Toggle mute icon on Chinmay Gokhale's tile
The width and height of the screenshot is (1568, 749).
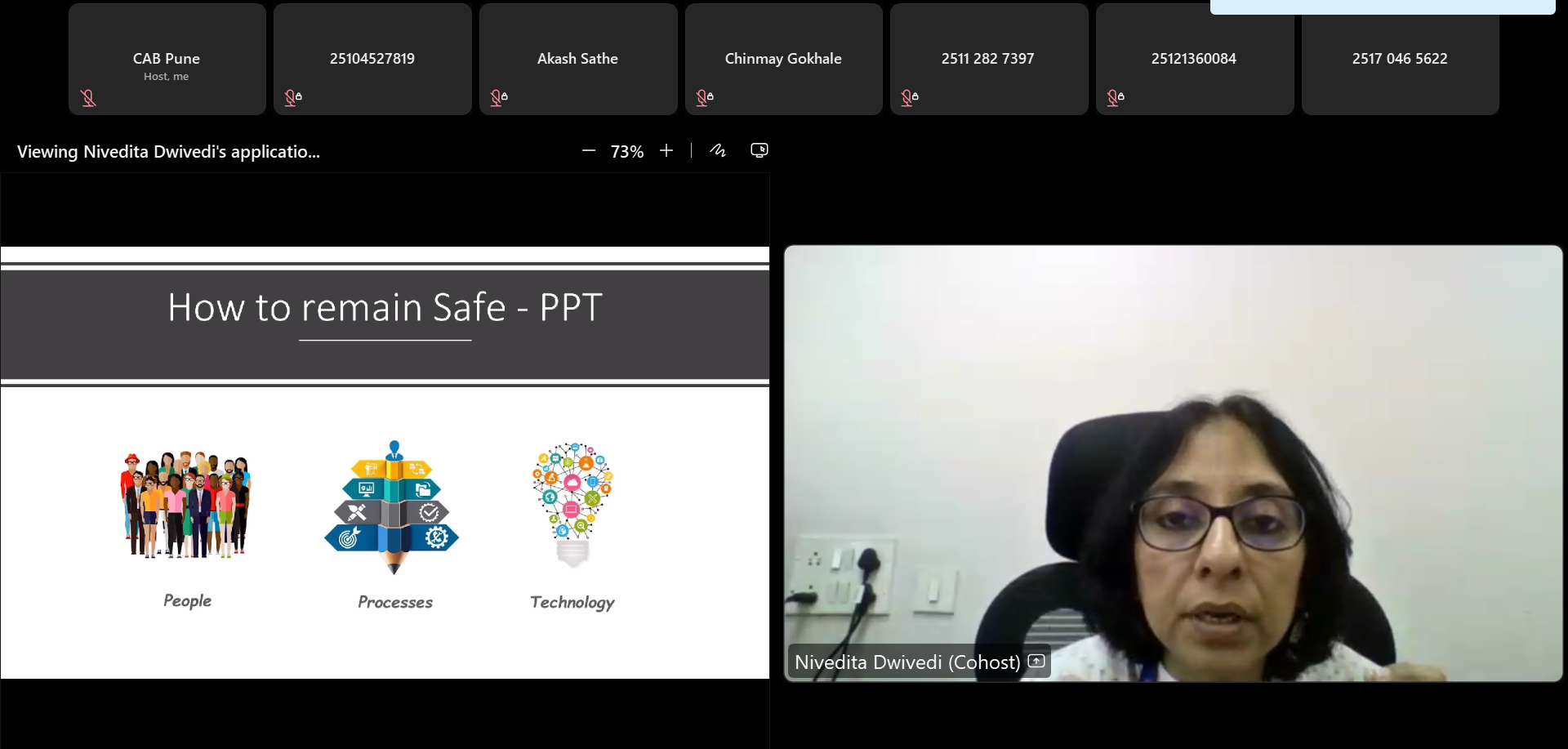tap(704, 98)
